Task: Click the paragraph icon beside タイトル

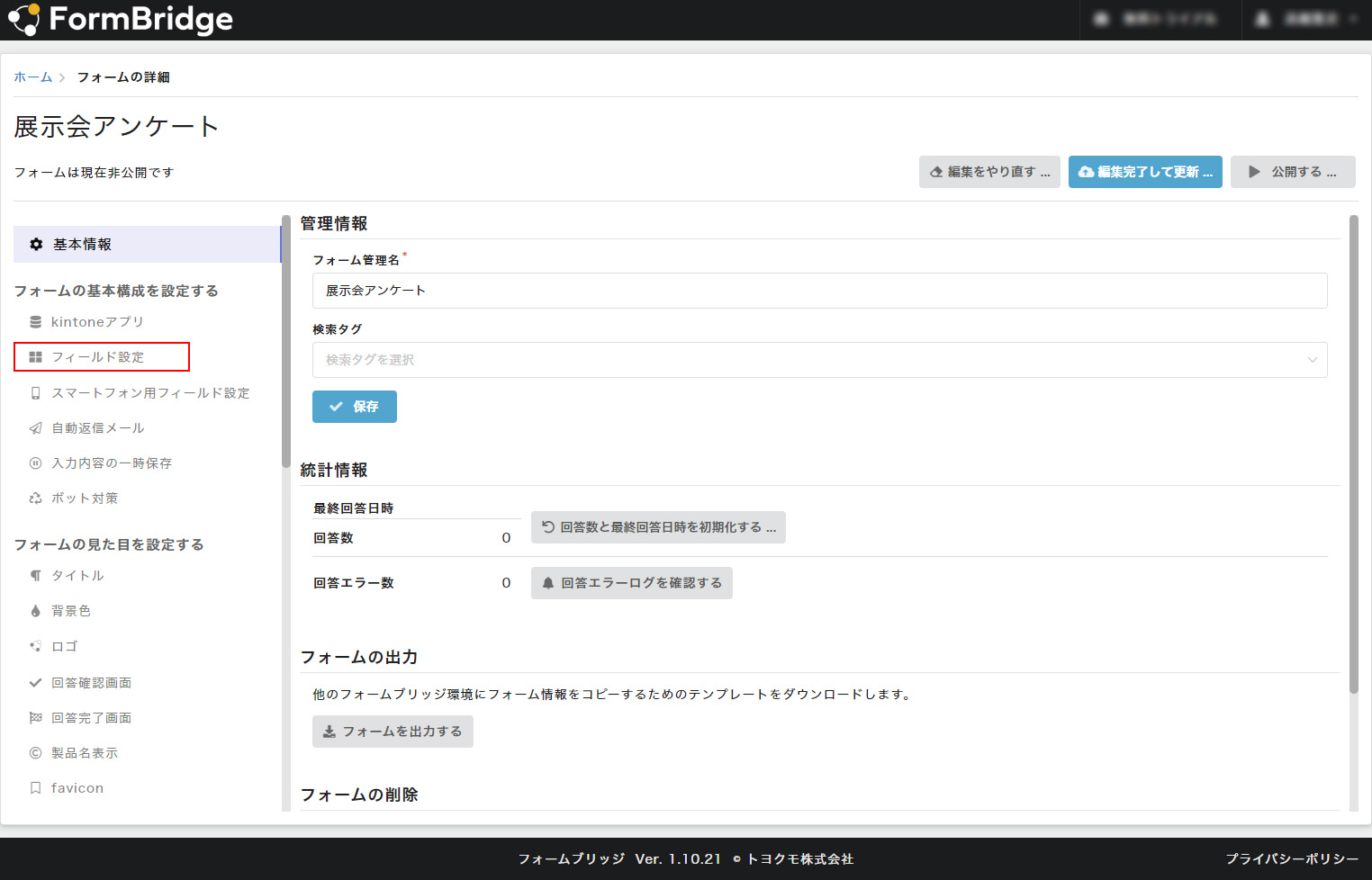Action: point(36,576)
